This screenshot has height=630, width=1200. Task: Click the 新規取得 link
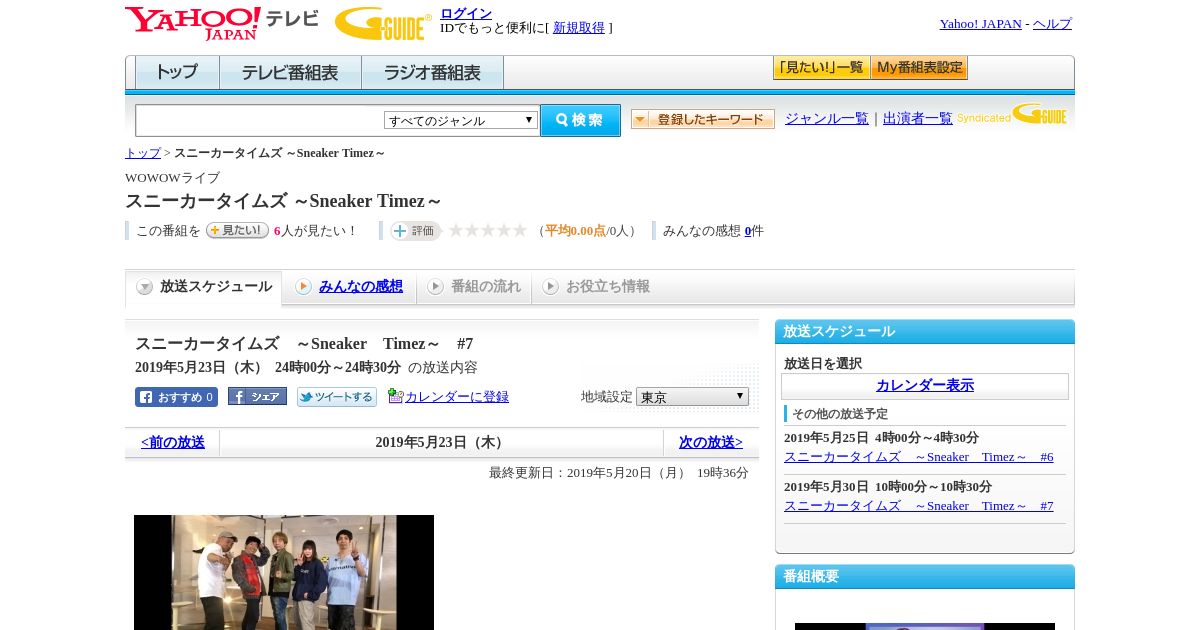[579, 28]
